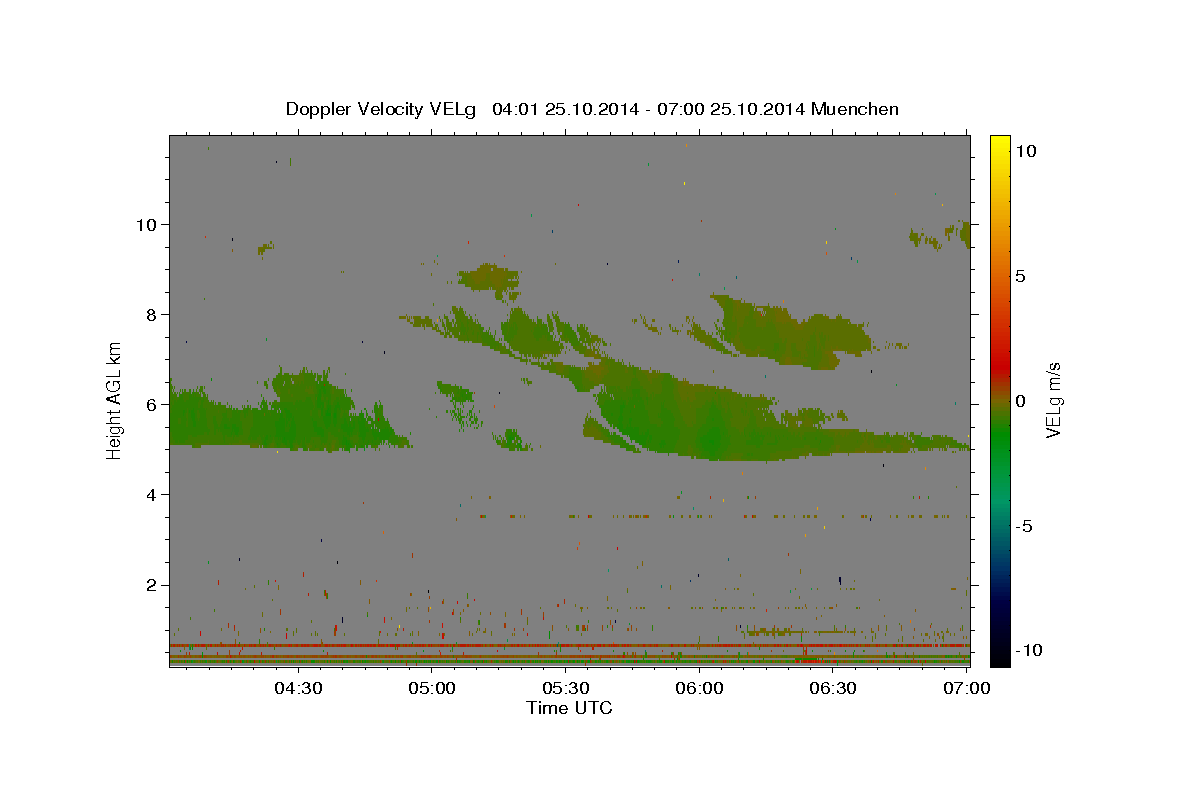Click the height tick label 2
The height and width of the screenshot is (800, 1200).
(152, 585)
